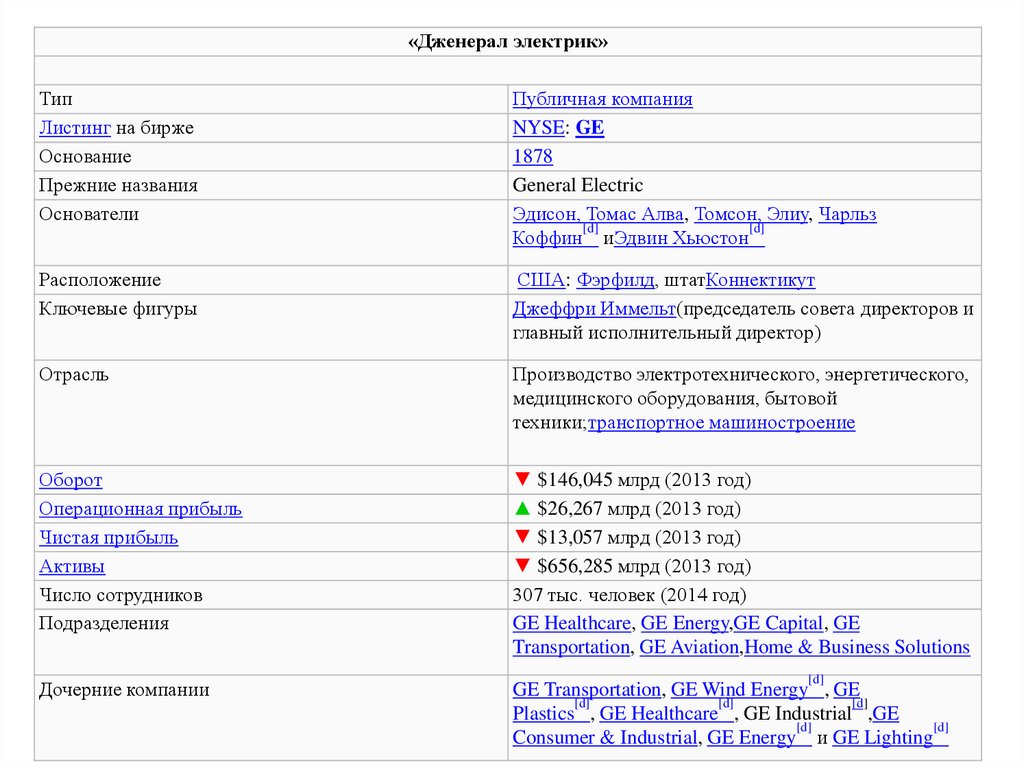Viewport: 1024px width, 767px height.
Task: Click the red down arrow beside $656,285 млрд
Action: coord(520,566)
